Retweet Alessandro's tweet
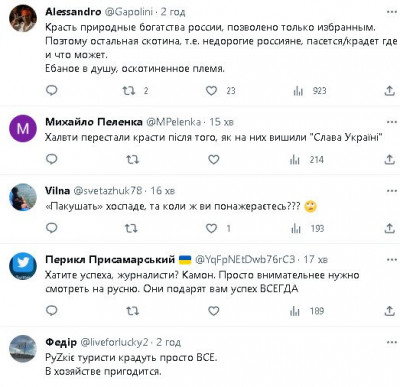 click(129, 91)
